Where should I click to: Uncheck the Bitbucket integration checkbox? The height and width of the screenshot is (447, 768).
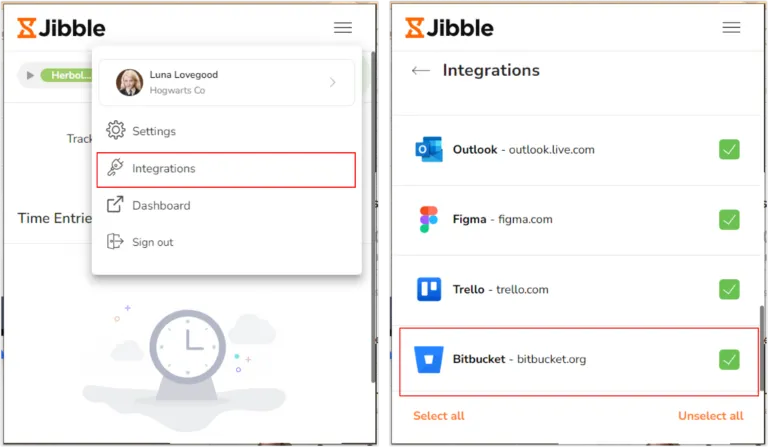point(729,359)
